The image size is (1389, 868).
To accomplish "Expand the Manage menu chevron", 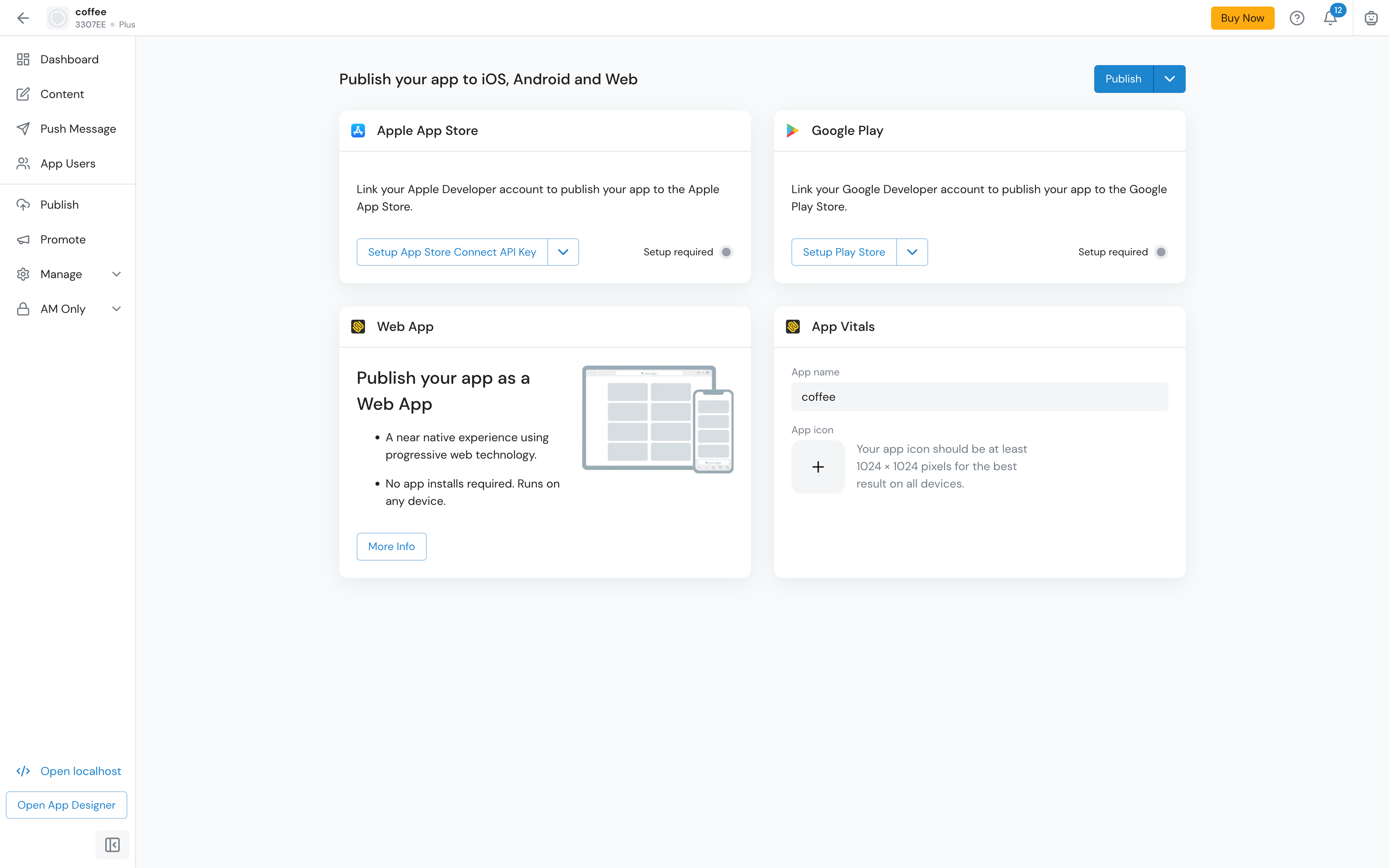I will (116, 274).
